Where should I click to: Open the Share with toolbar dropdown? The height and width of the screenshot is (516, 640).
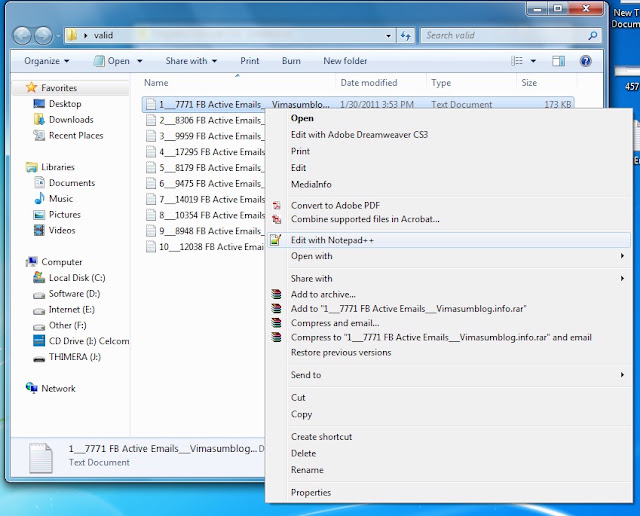pyautogui.click(x=191, y=61)
